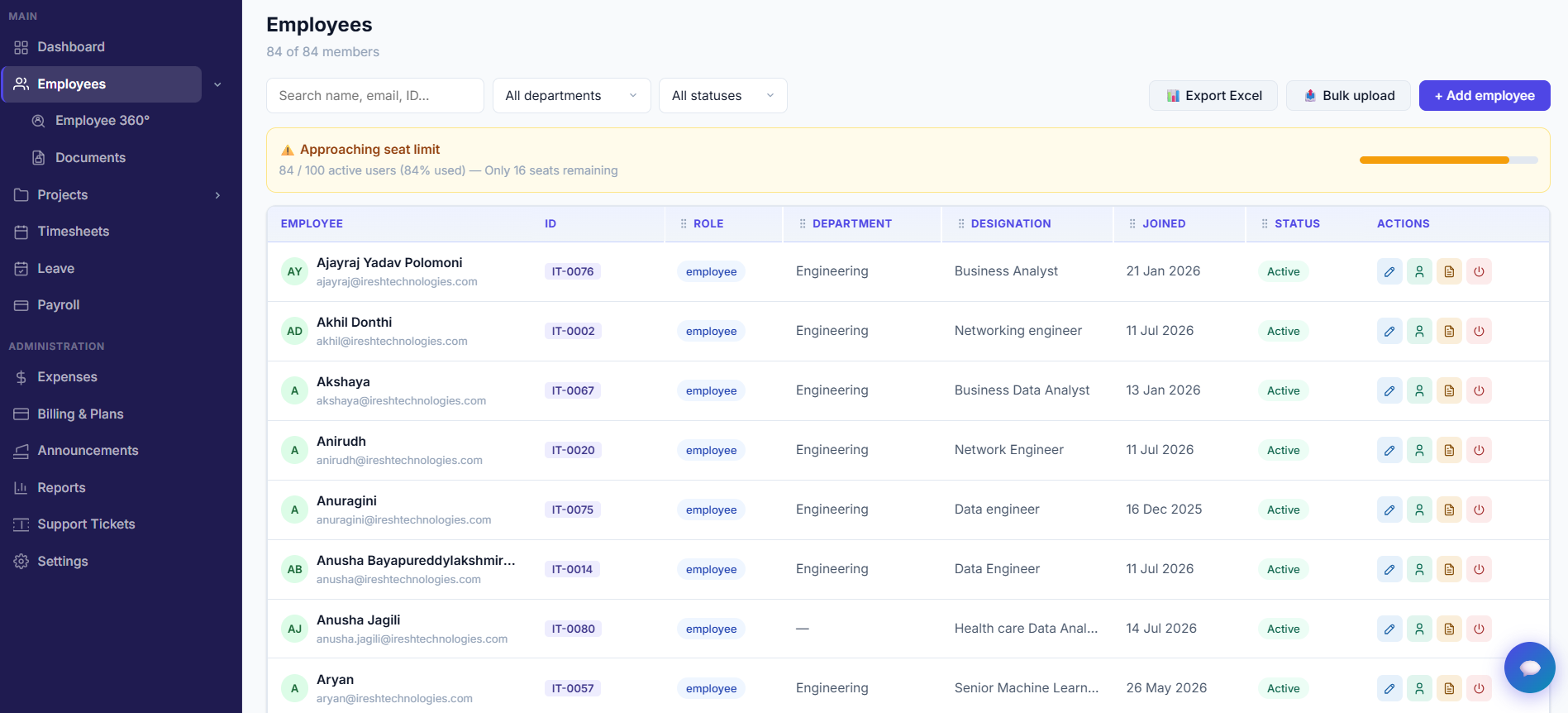Screen dimensions: 1568x713
Task: Open documents icon for IT-0014 employee
Action: point(1449,569)
